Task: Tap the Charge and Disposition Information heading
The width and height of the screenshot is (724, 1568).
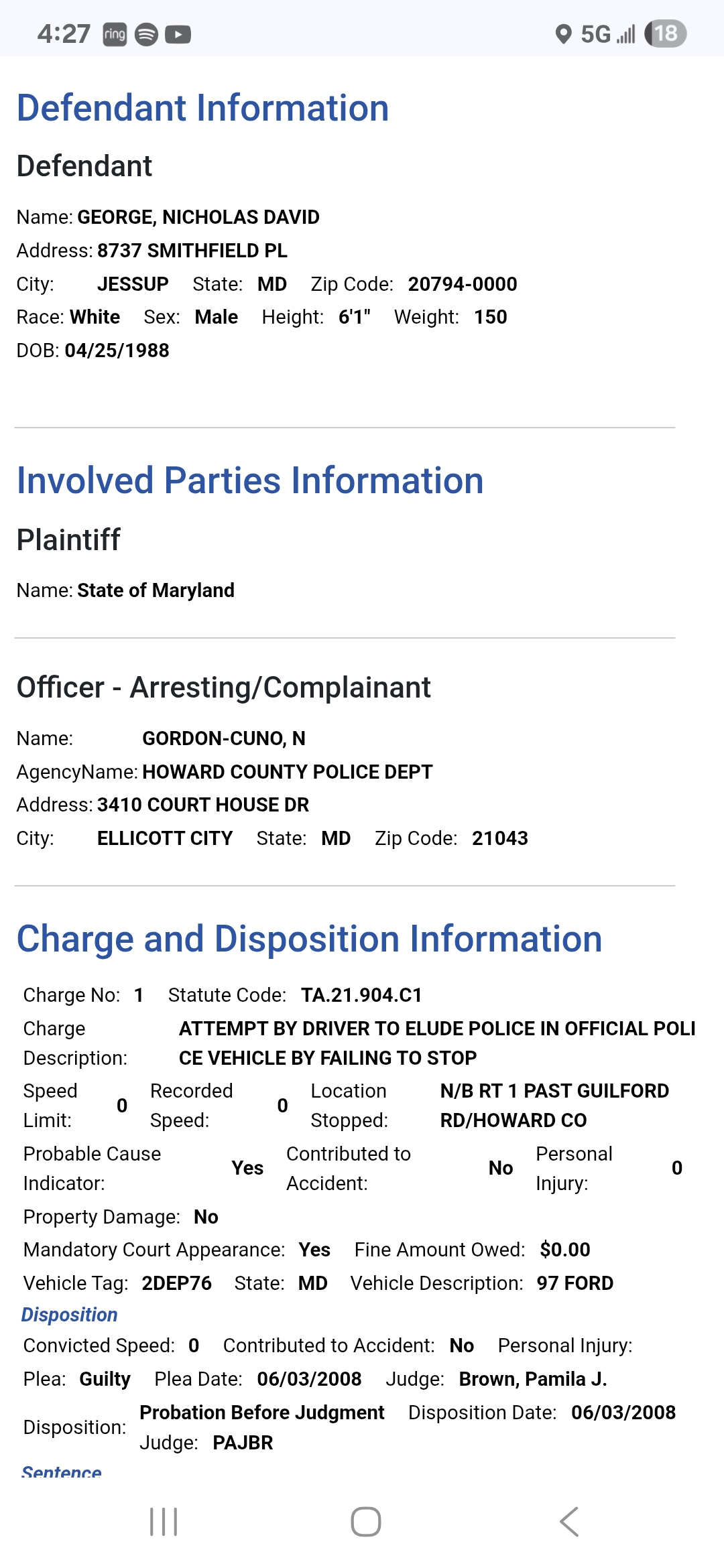Action: coord(309,939)
